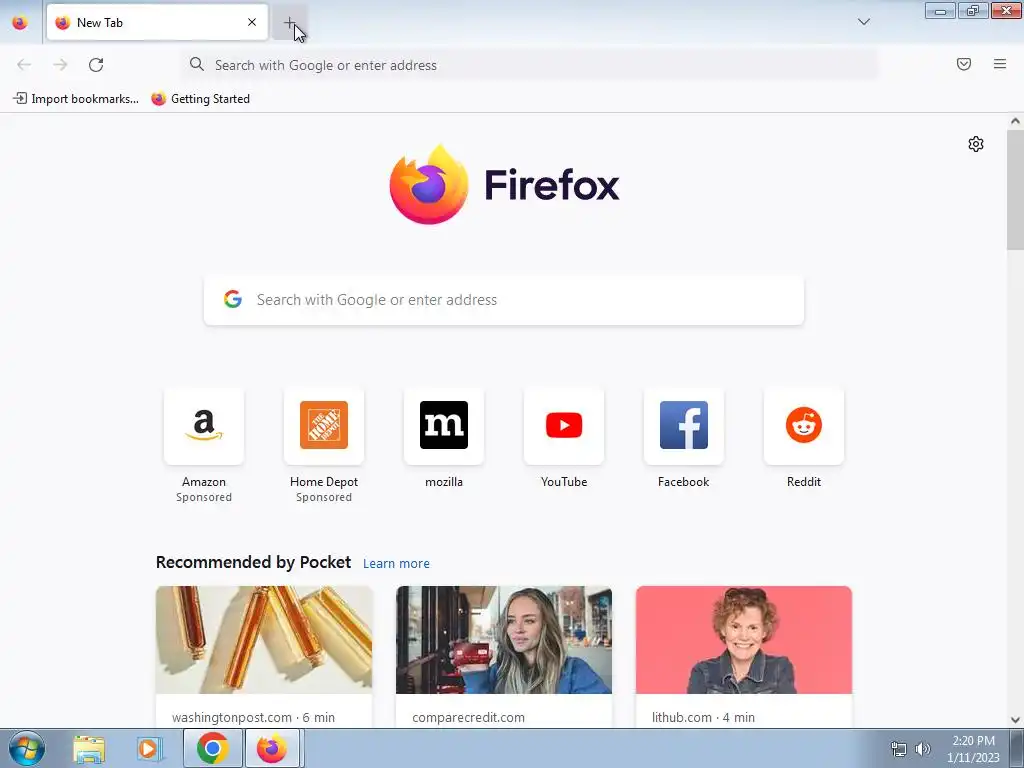Save to Pocket using toolbar icon
1024x768 pixels.
point(964,64)
